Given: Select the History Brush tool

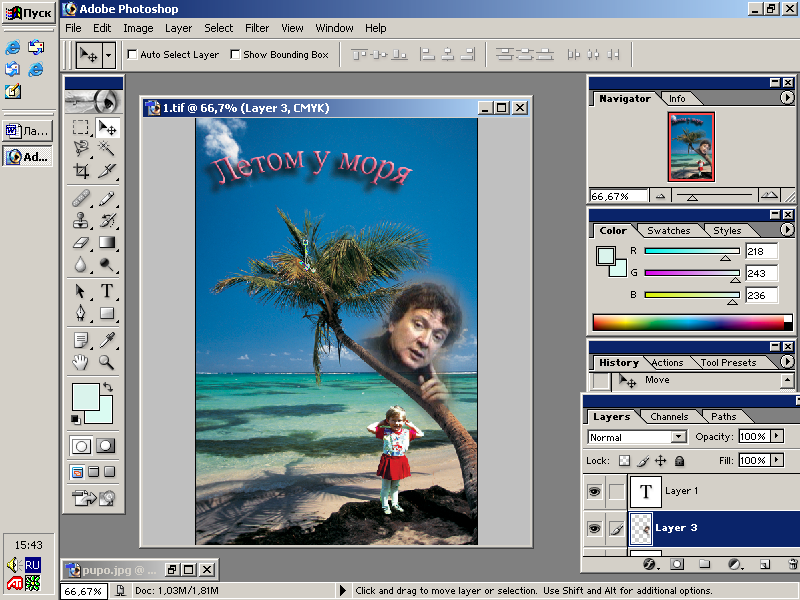Looking at the screenshot, I should tap(107, 220).
